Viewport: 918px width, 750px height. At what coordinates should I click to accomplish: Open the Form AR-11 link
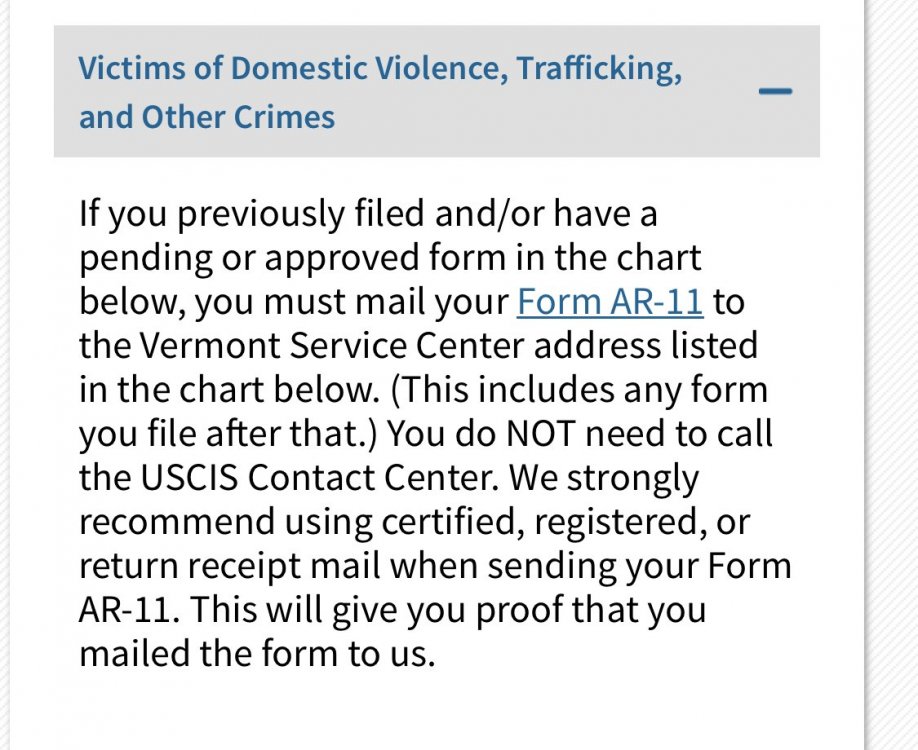click(x=609, y=302)
